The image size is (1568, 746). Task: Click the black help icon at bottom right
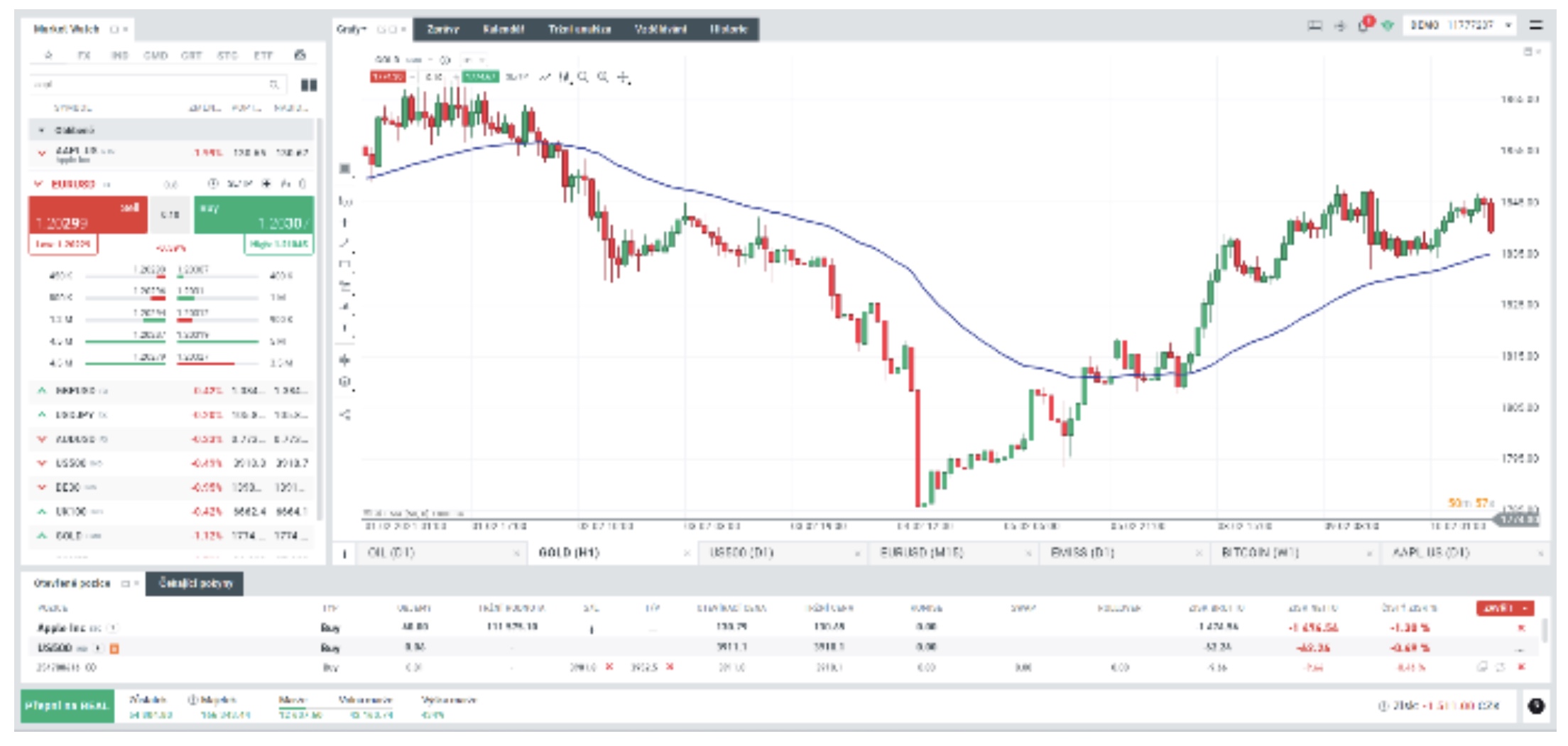pos(1535,706)
